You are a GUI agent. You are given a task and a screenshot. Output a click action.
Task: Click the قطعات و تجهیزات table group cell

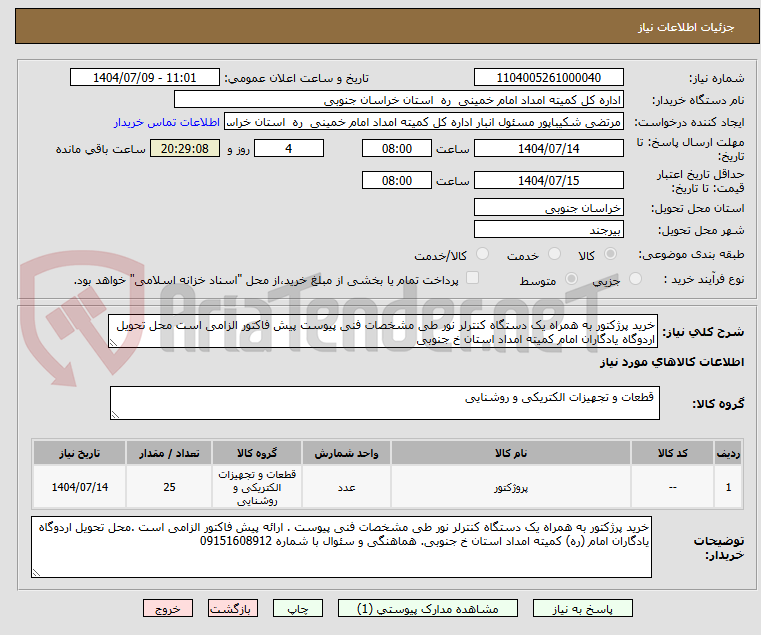click(257, 487)
